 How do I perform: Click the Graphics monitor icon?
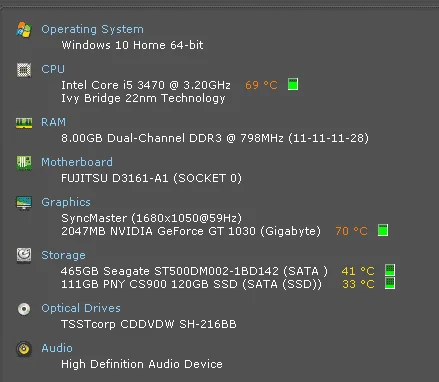24,203
